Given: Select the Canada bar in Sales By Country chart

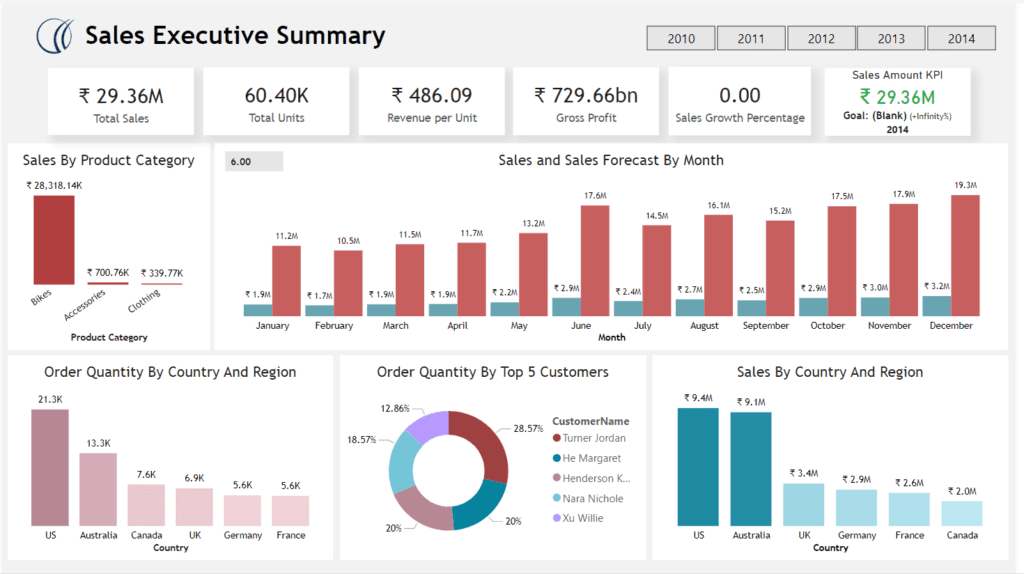Looking at the screenshot, I should click(x=961, y=513).
